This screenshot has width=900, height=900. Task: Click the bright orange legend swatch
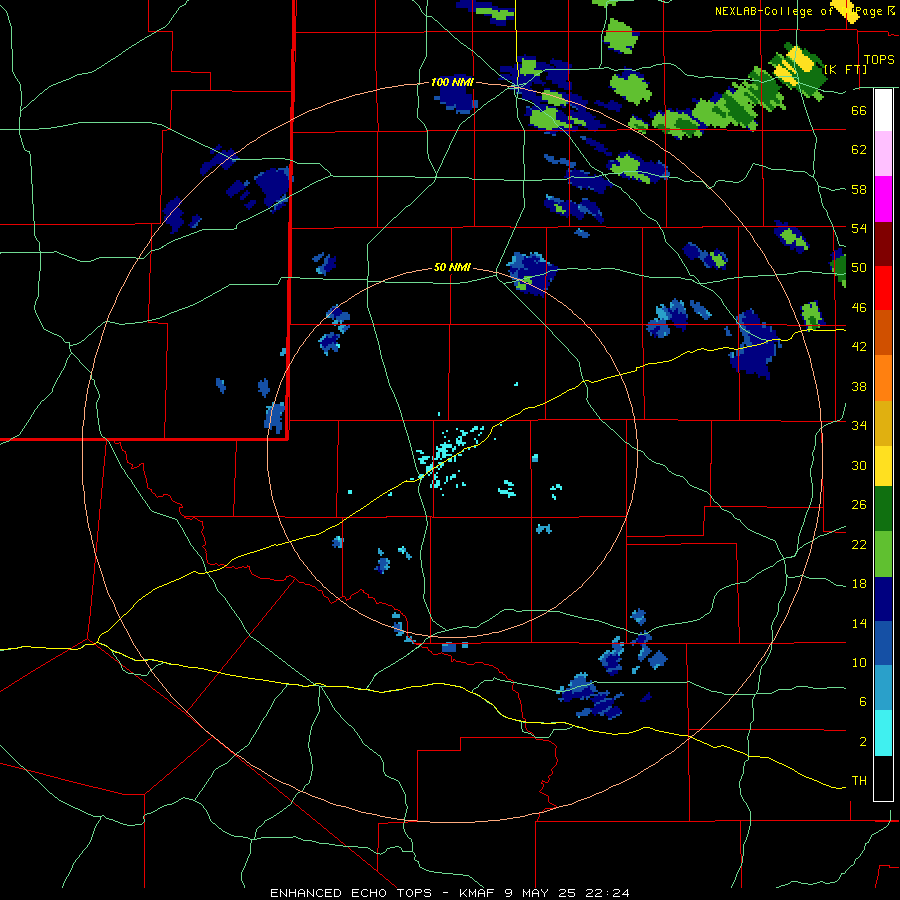click(x=883, y=378)
